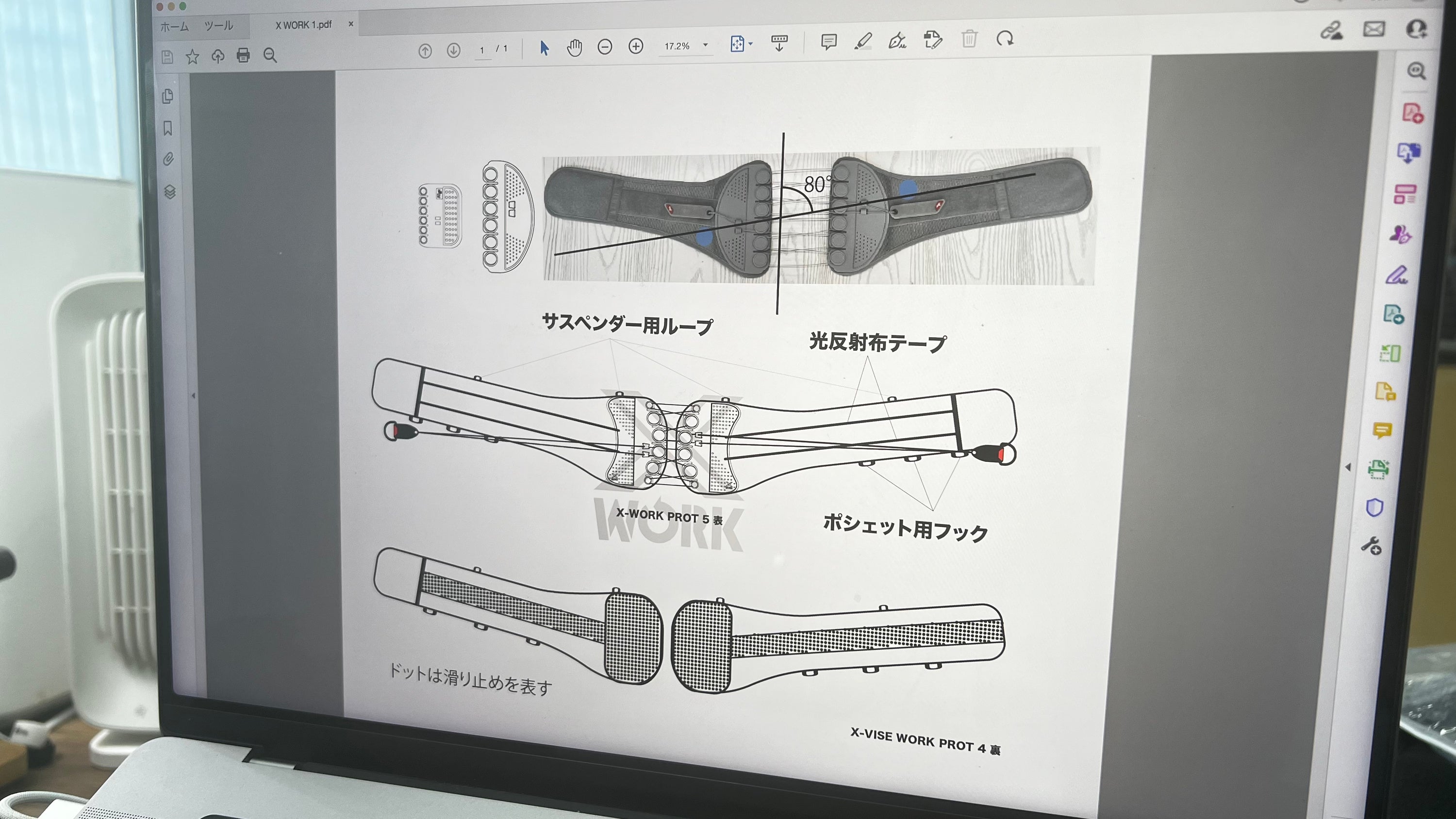Rotate the page clockwise

pyautogui.click(x=1005, y=39)
